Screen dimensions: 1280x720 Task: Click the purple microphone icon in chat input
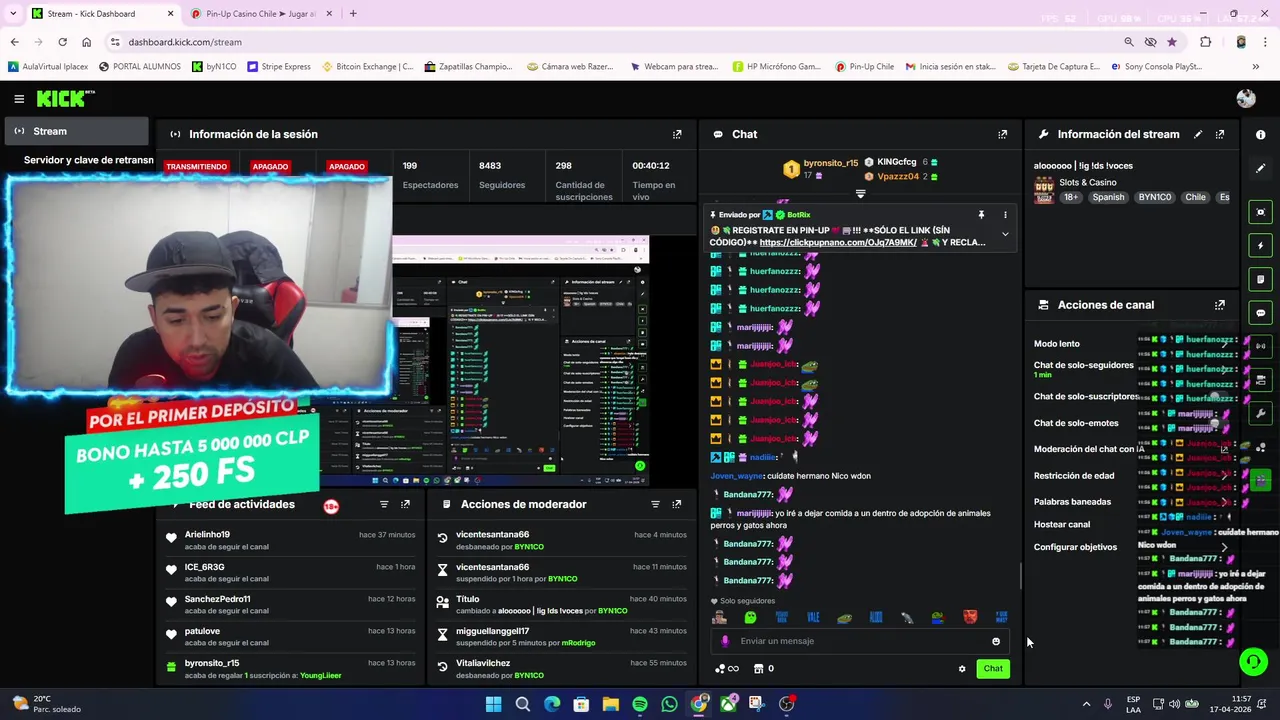coord(725,641)
